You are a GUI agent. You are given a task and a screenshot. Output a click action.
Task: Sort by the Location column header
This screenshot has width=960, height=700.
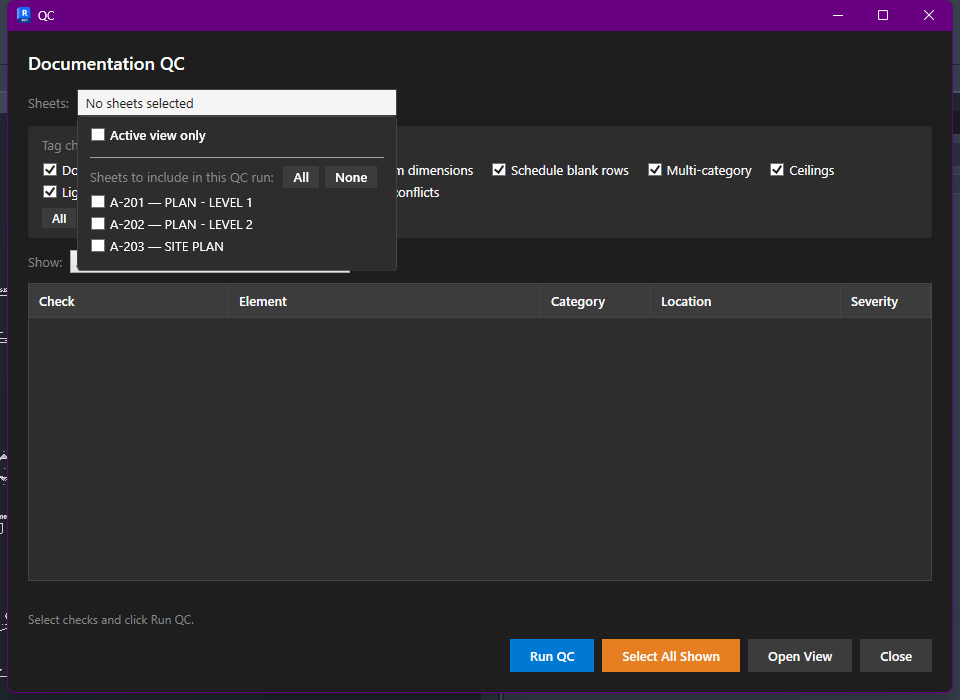745,301
